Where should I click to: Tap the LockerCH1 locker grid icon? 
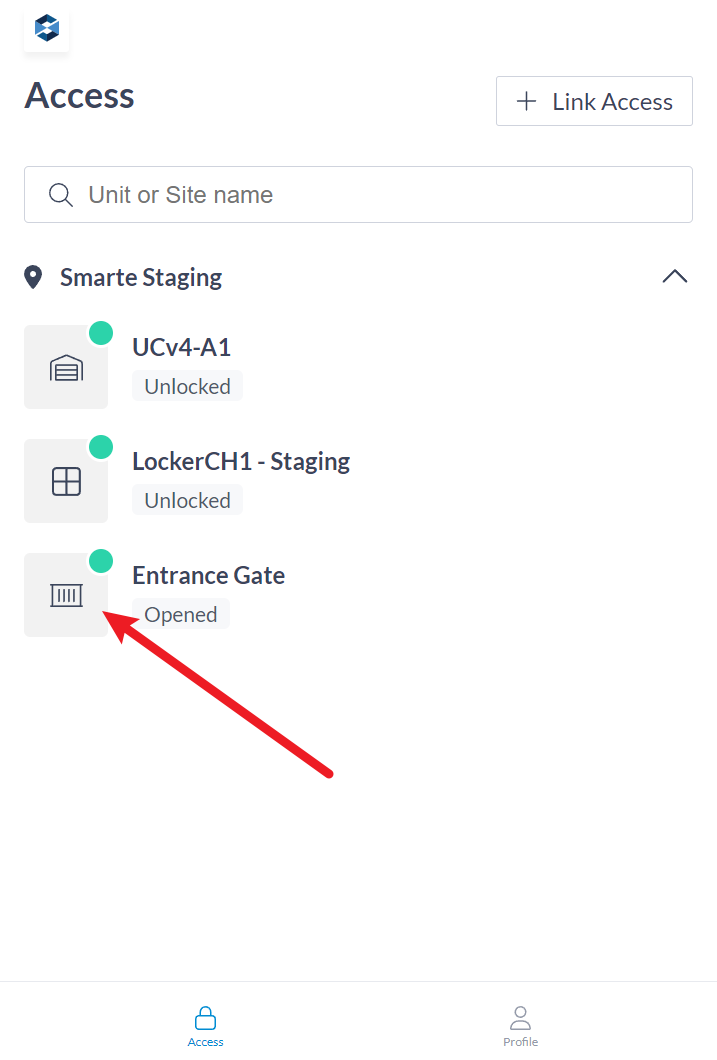tap(66, 482)
